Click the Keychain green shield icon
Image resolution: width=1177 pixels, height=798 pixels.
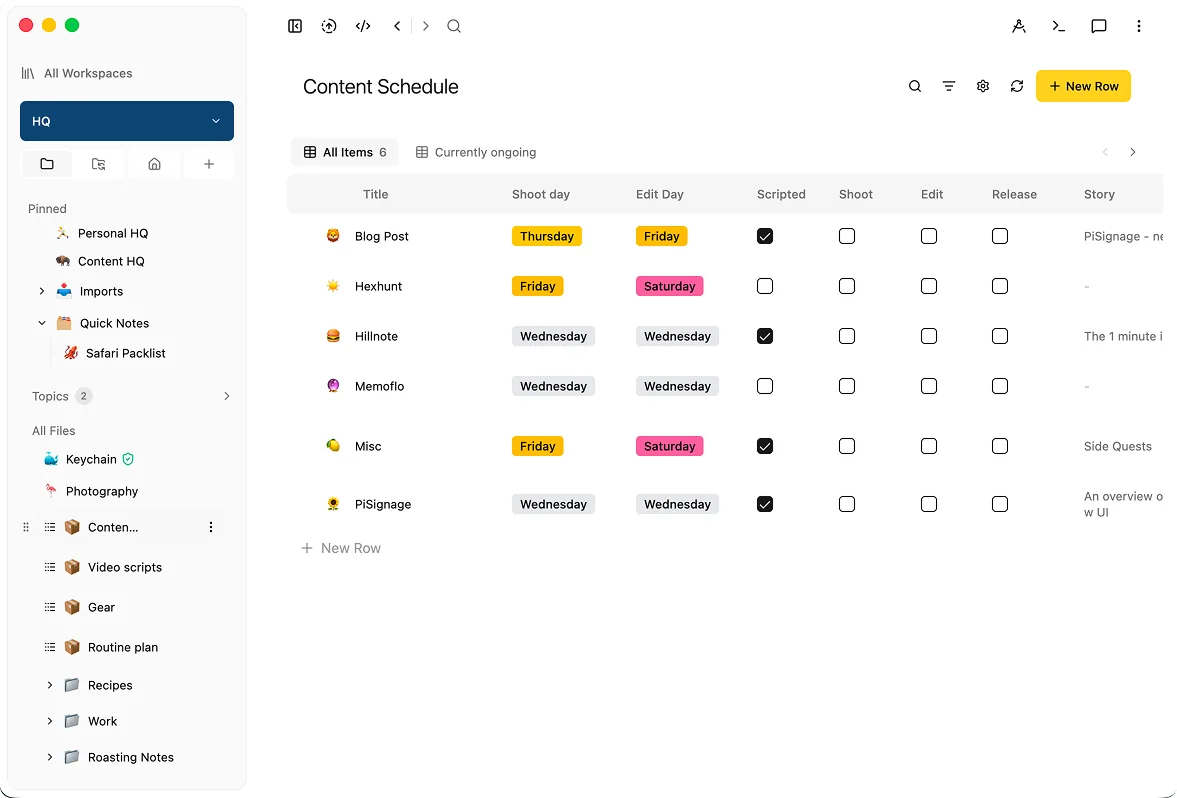coord(128,459)
